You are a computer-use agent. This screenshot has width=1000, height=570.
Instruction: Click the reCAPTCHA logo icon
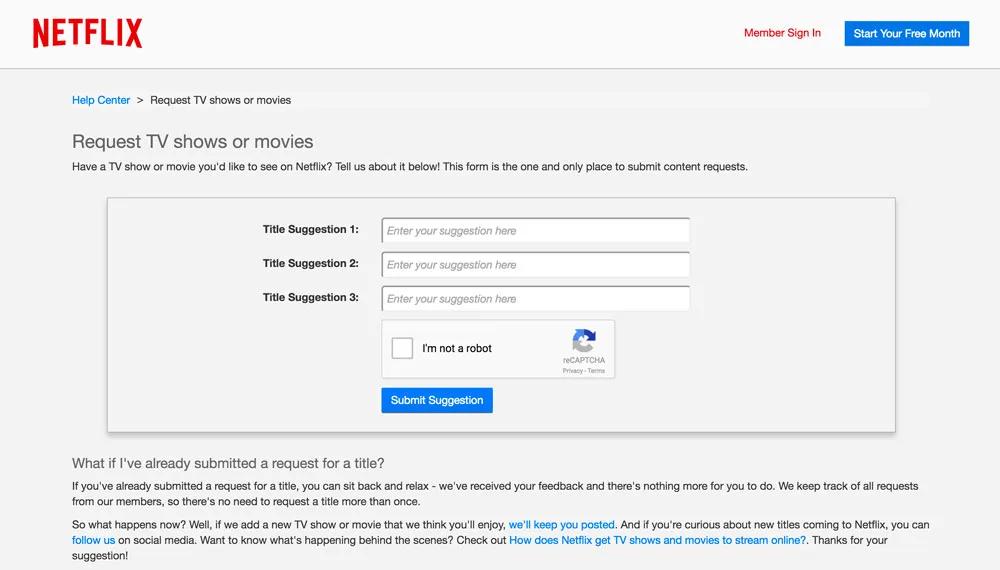click(x=584, y=340)
